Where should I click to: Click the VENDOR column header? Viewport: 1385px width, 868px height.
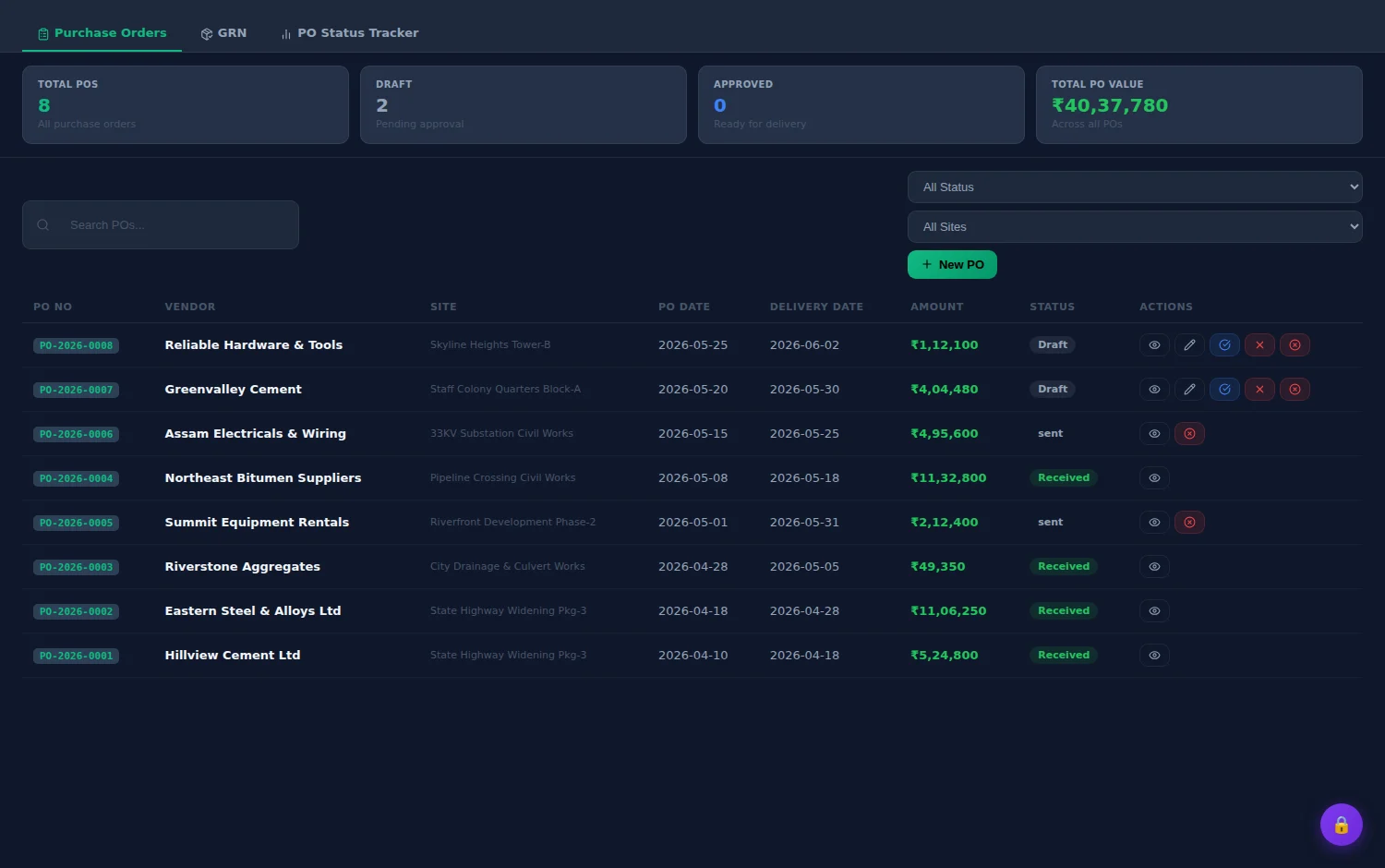pos(190,307)
